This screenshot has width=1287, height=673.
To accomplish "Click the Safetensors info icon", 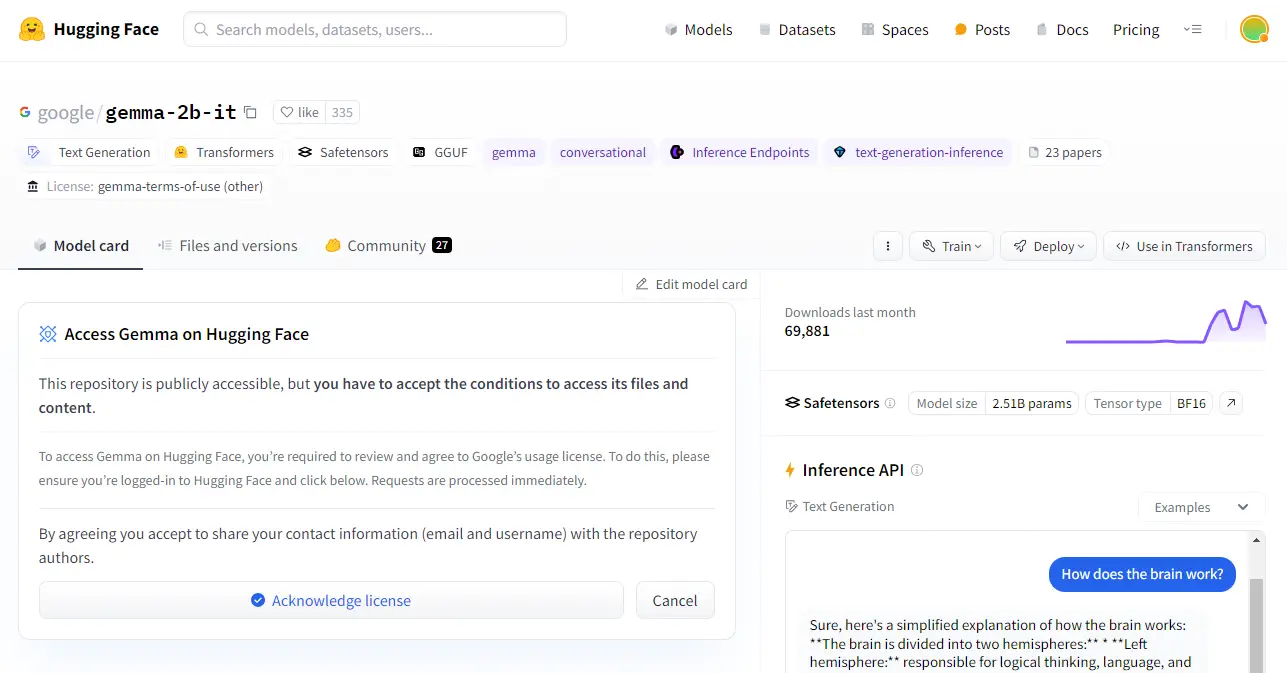I will pyautogui.click(x=890, y=403).
